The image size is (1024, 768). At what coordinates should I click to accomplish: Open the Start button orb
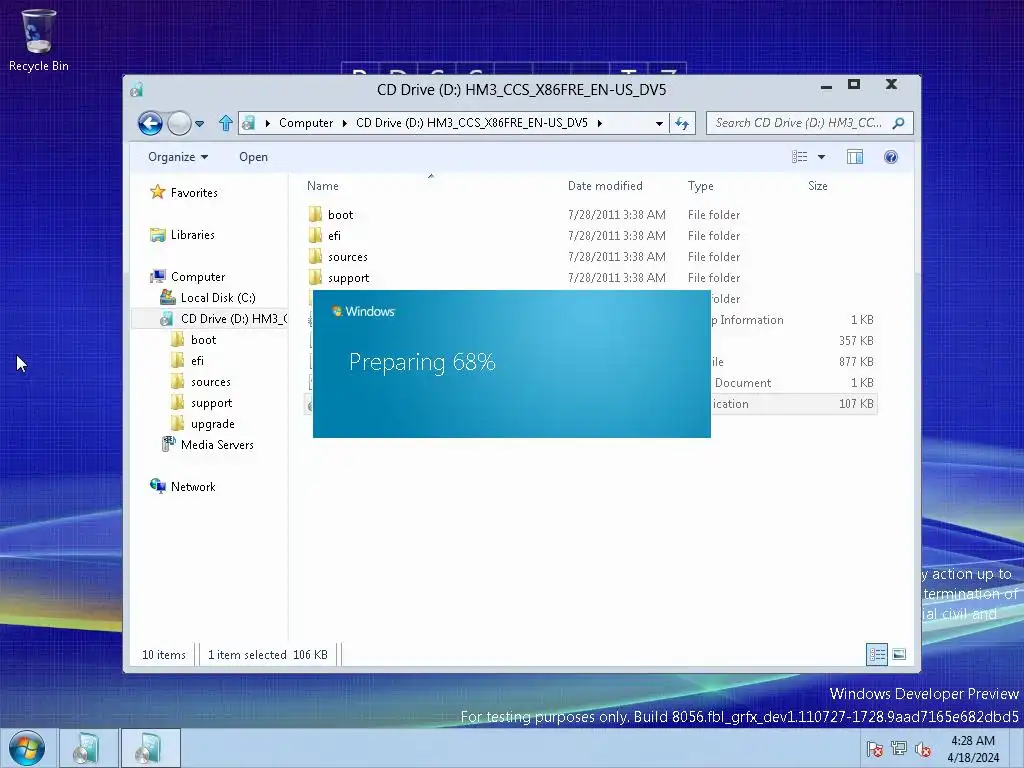point(27,748)
